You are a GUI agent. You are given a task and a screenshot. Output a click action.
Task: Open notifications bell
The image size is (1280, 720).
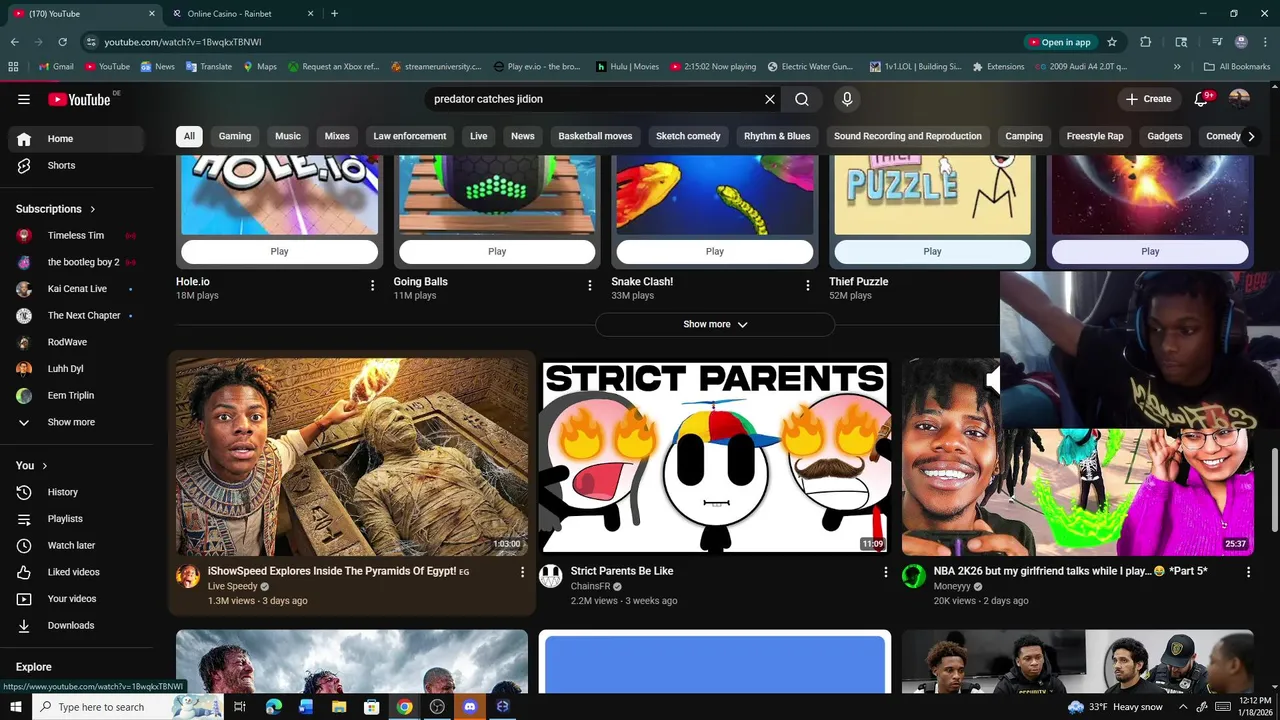pos(1201,99)
